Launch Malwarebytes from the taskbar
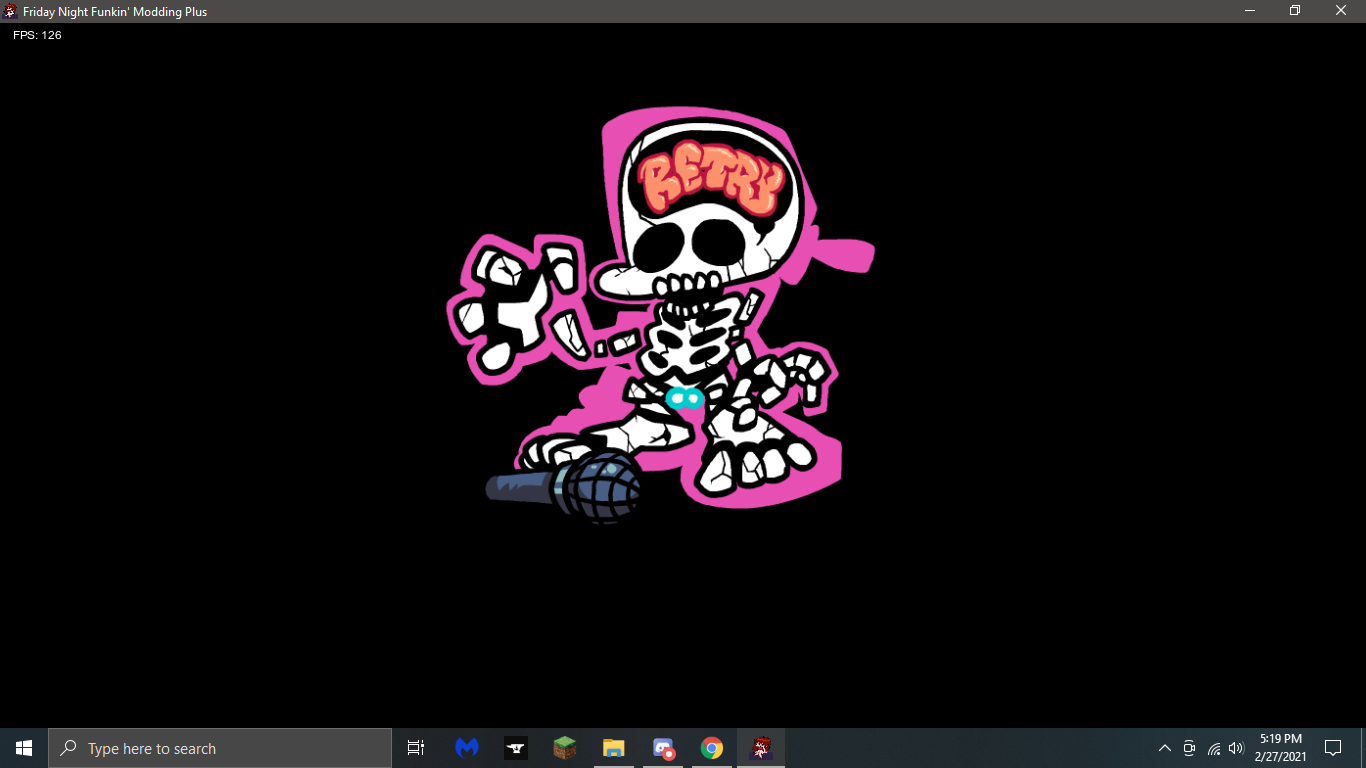 [466, 747]
